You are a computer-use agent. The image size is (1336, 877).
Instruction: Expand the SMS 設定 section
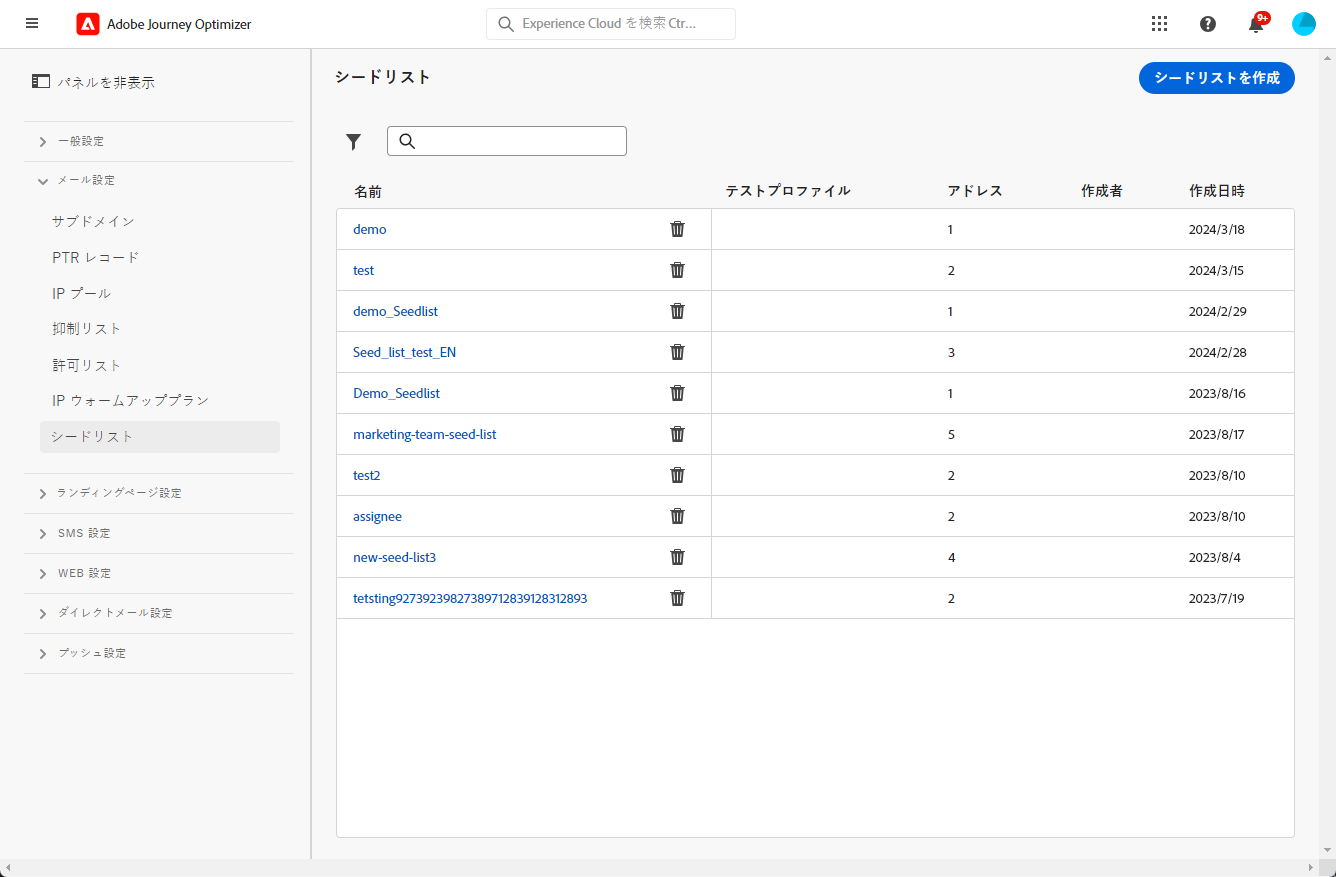(83, 533)
